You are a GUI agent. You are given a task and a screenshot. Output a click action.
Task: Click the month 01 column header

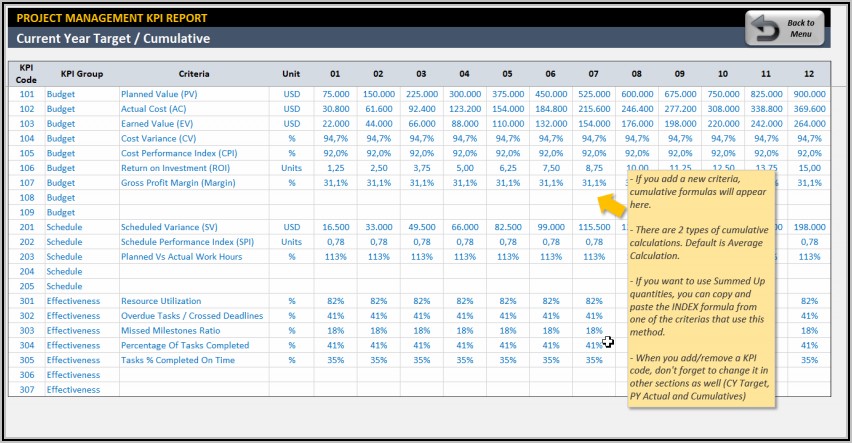335,74
